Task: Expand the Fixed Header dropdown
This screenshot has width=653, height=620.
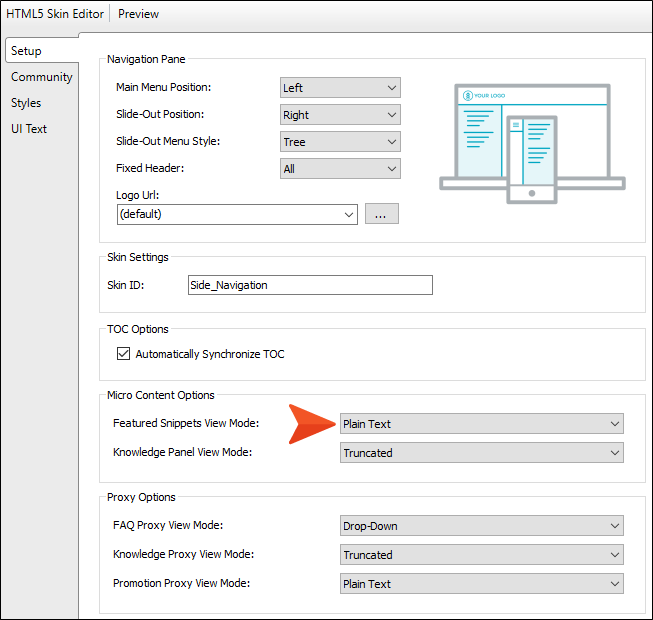Action: (340, 169)
